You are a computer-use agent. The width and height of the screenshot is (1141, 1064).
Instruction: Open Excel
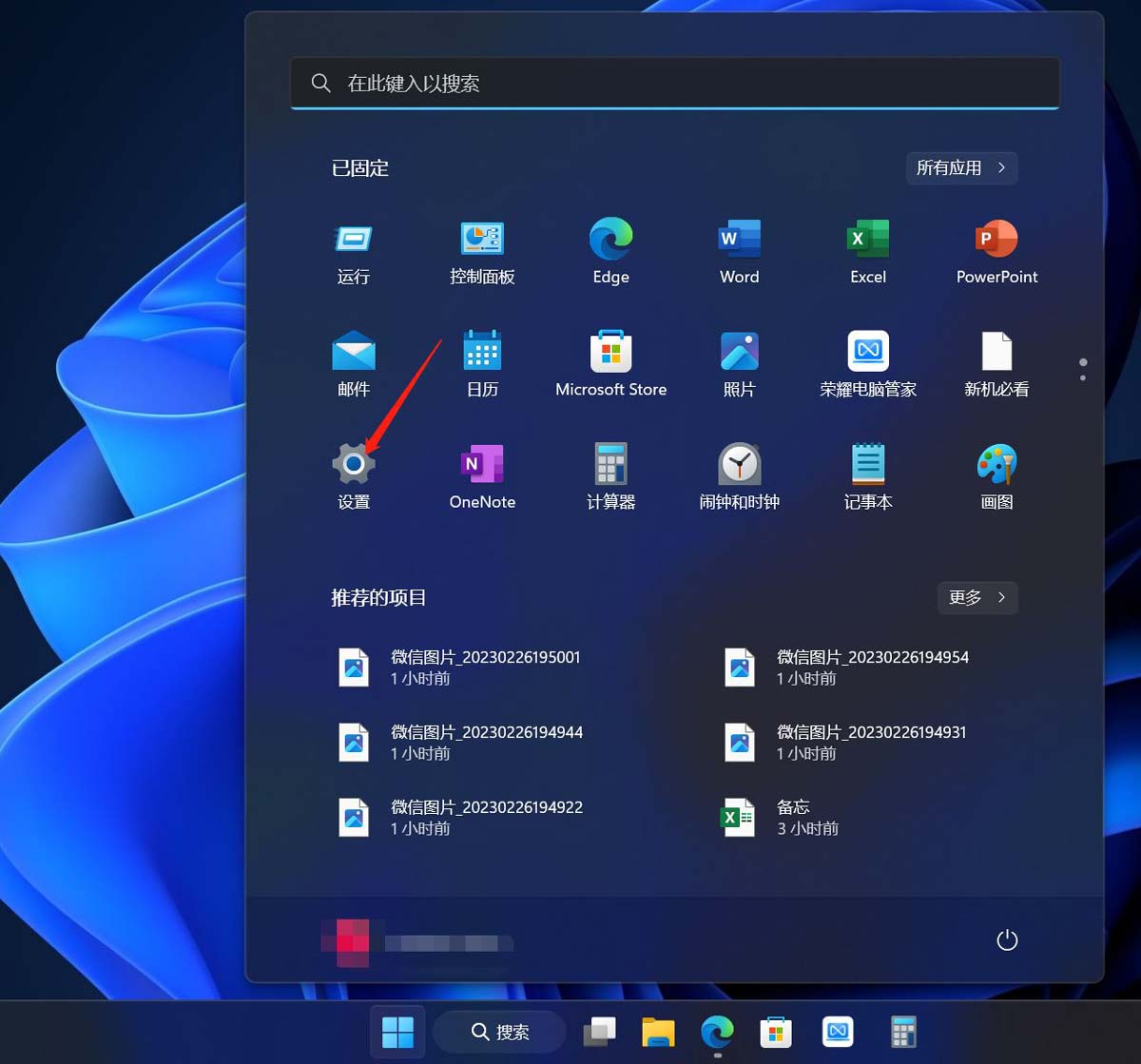tap(867, 245)
